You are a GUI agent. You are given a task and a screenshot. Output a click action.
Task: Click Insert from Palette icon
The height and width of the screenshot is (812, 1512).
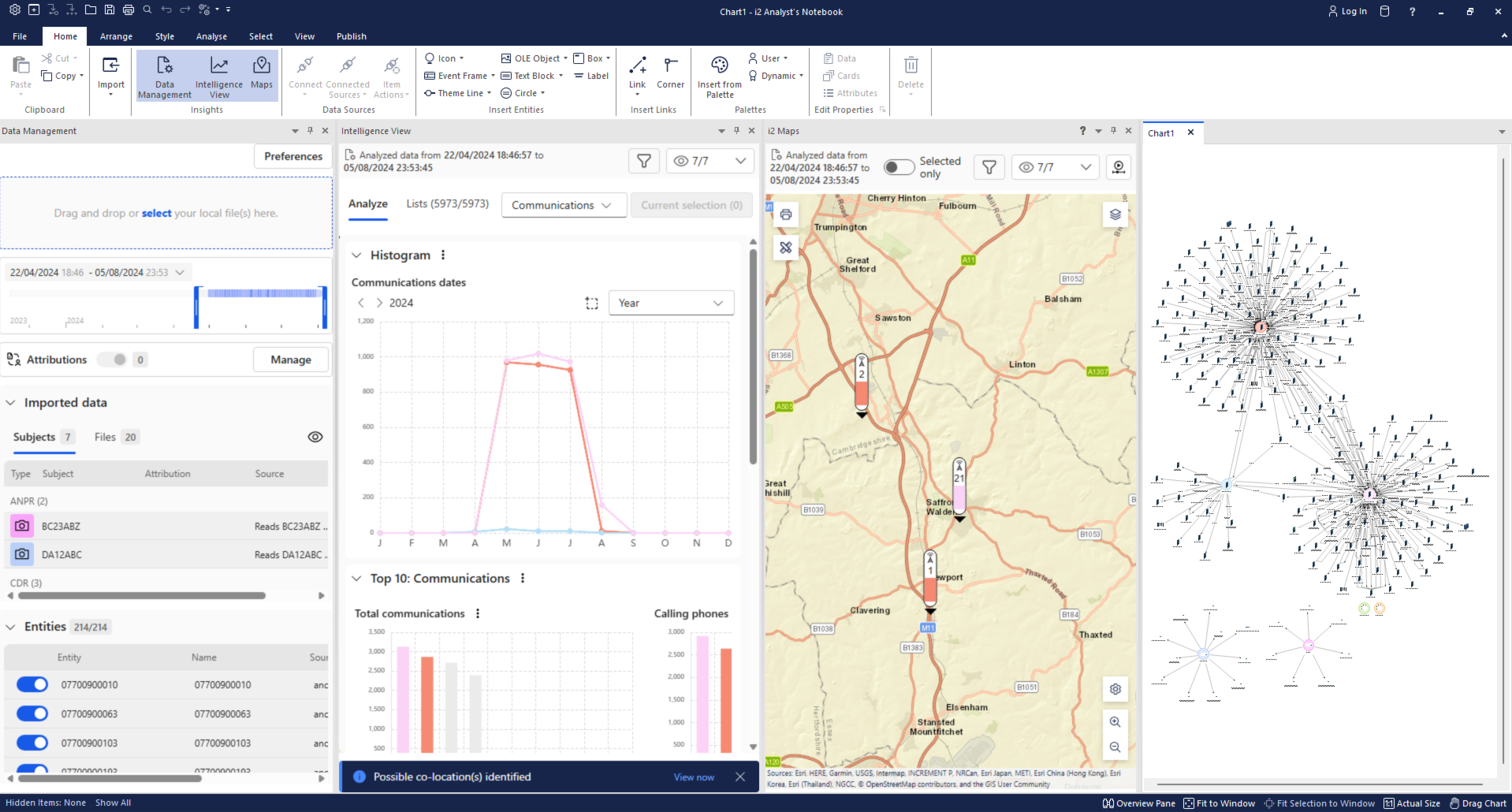(719, 75)
